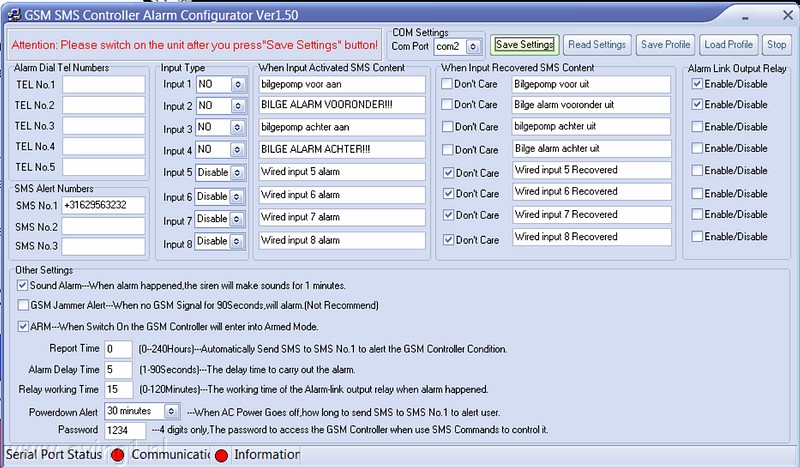Click the app icon in the title bar
800x468 pixels.
tap(14, 15)
